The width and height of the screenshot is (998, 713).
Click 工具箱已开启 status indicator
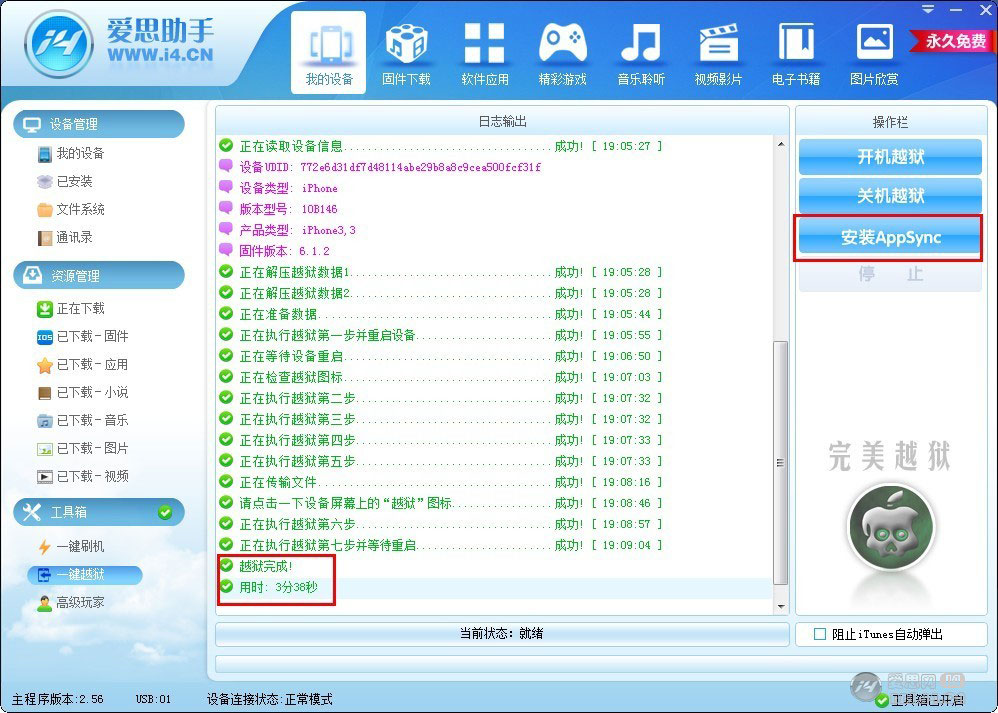click(919, 700)
